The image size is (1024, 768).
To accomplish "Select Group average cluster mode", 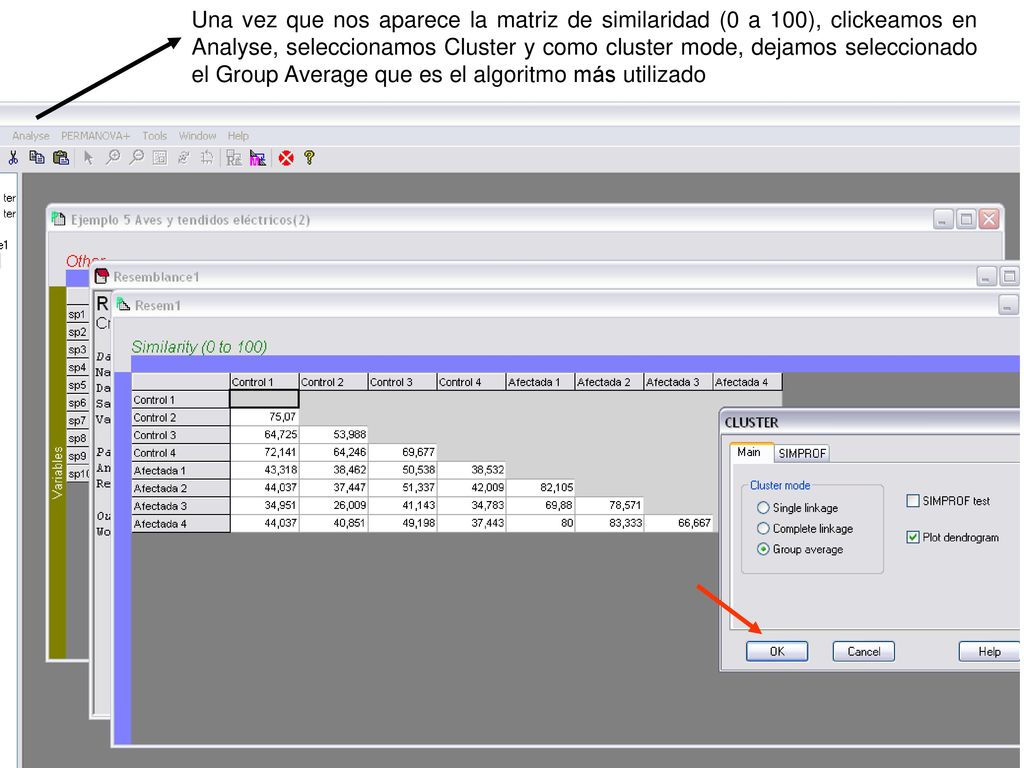I will click(763, 549).
